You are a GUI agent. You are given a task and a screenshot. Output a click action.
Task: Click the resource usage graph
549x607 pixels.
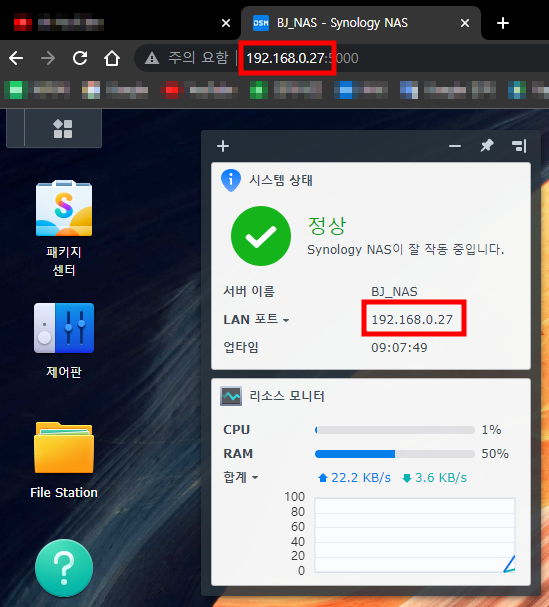point(415,535)
